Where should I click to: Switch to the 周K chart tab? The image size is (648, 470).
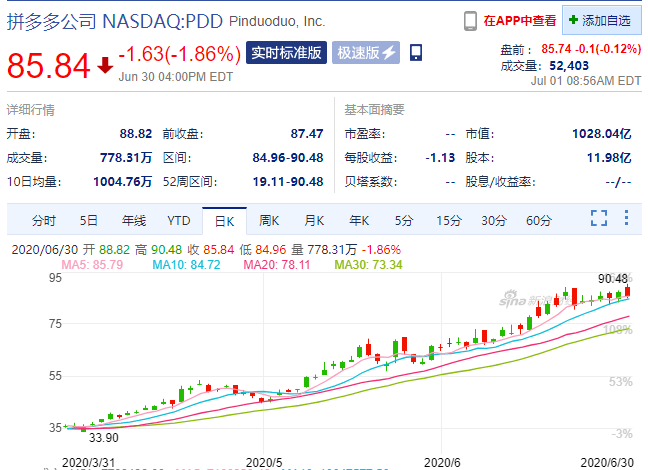click(x=269, y=220)
